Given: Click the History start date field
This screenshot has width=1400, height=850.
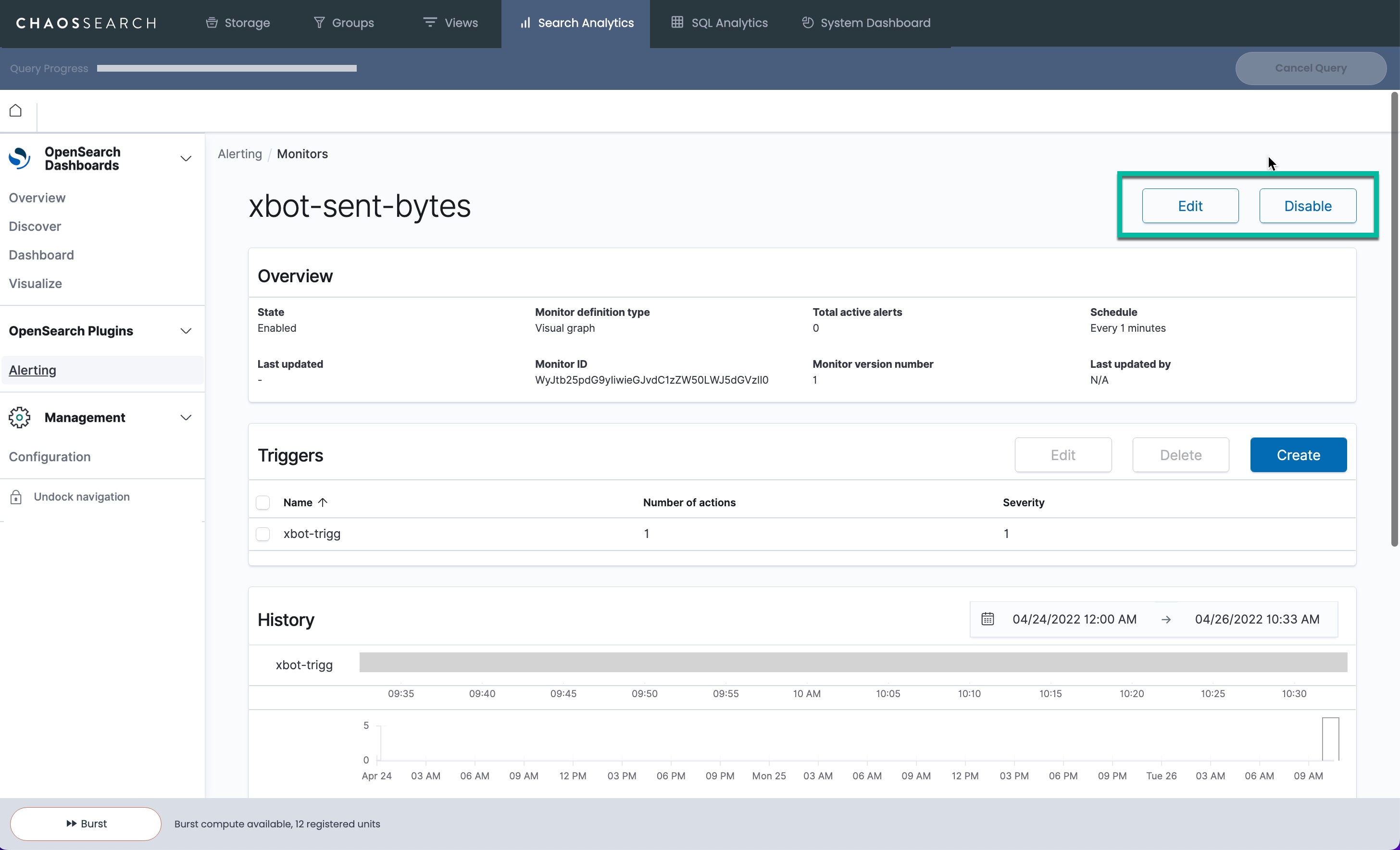Looking at the screenshot, I should pyautogui.click(x=1074, y=619).
